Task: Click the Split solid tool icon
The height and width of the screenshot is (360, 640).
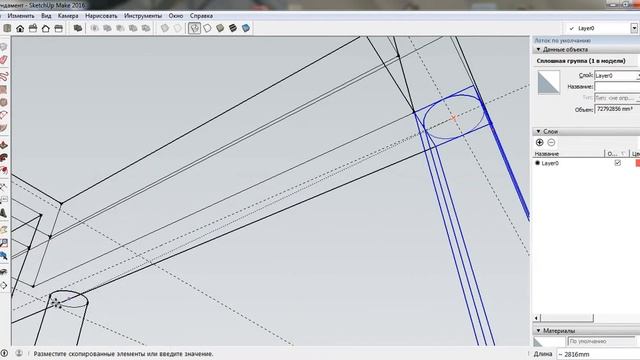Action: tap(146, 28)
